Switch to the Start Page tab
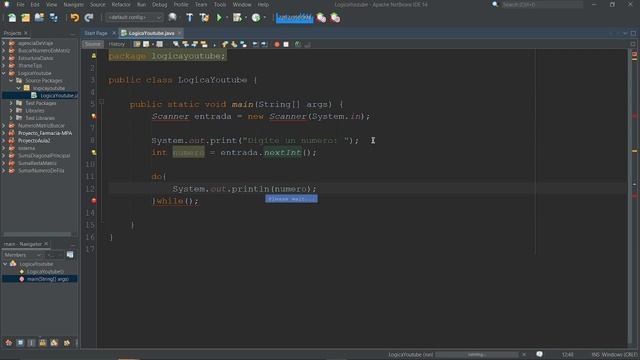Image resolution: width=640 pixels, height=360 pixels. click(x=96, y=33)
